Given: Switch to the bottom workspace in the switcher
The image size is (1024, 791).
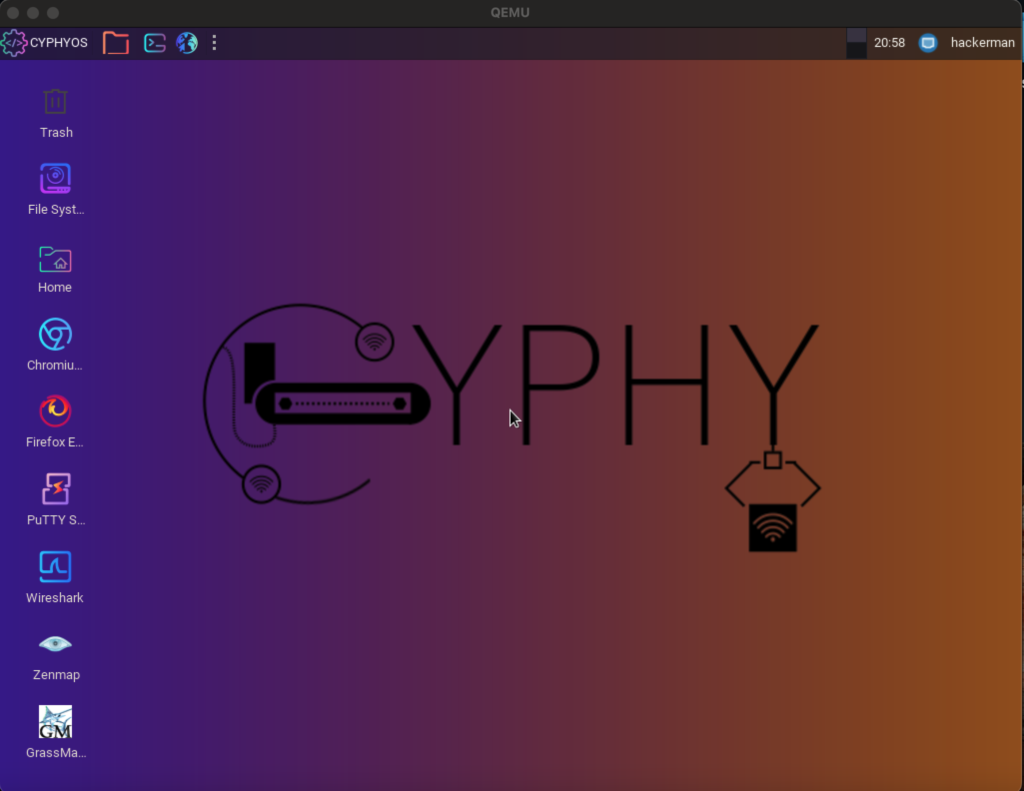Looking at the screenshot, I should [856, 50].
